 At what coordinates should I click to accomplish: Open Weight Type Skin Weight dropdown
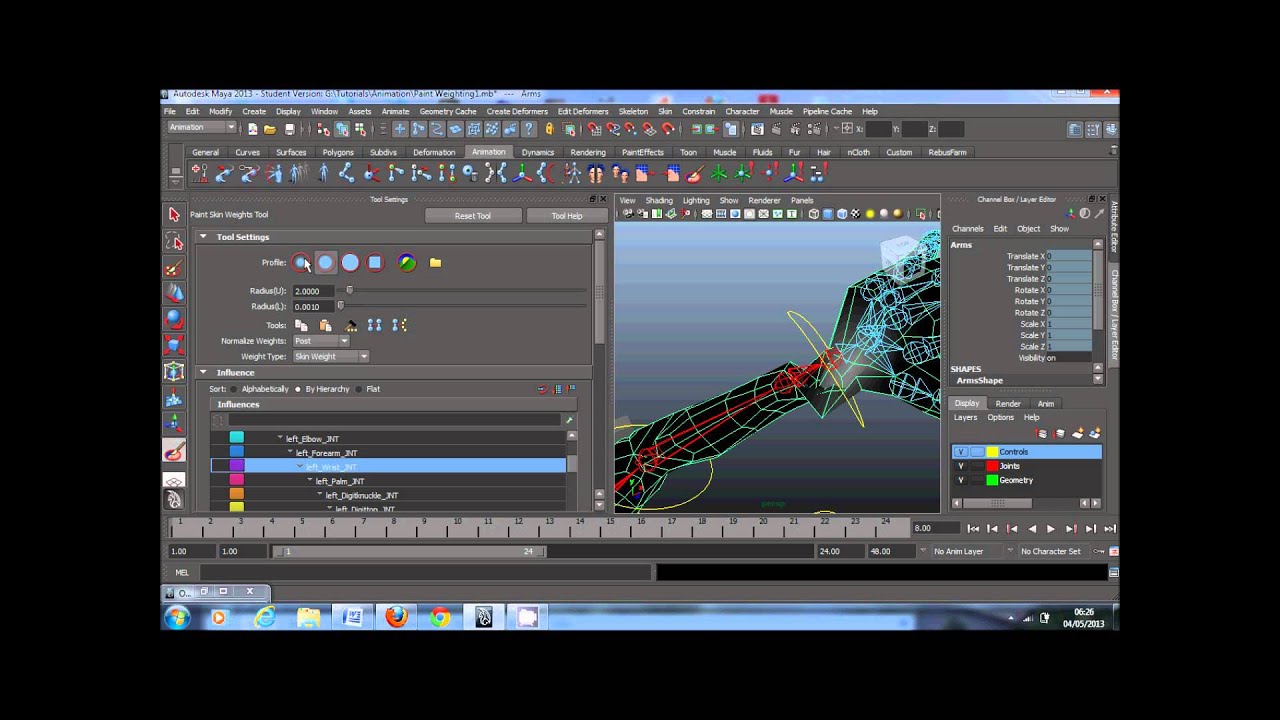click(330, 356)
